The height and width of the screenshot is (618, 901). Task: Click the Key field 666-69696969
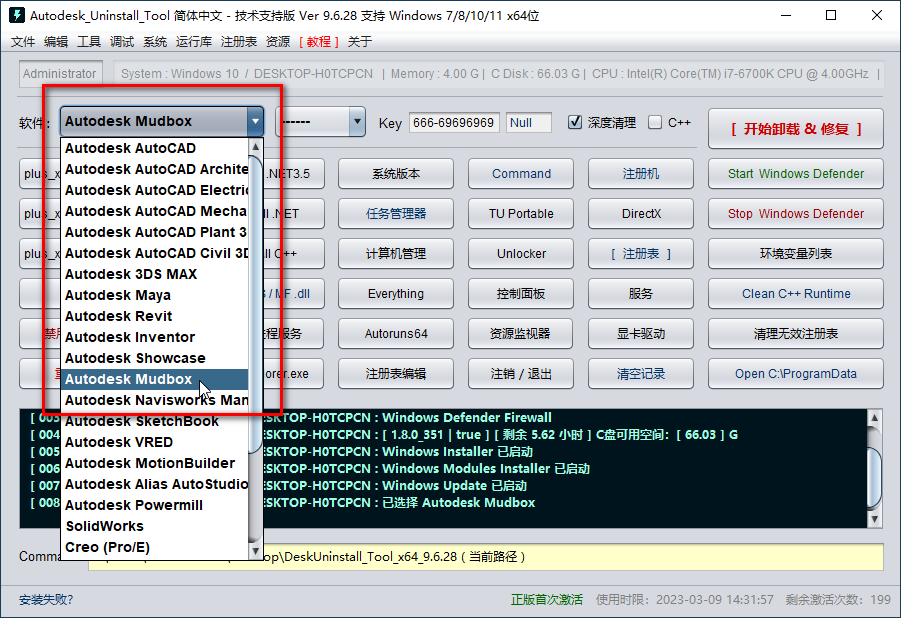pos(454,122)
